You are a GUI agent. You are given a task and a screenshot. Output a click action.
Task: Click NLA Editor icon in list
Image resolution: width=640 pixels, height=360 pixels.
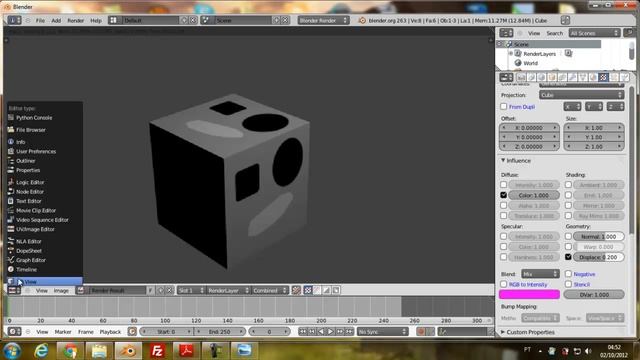click(11, 241)
